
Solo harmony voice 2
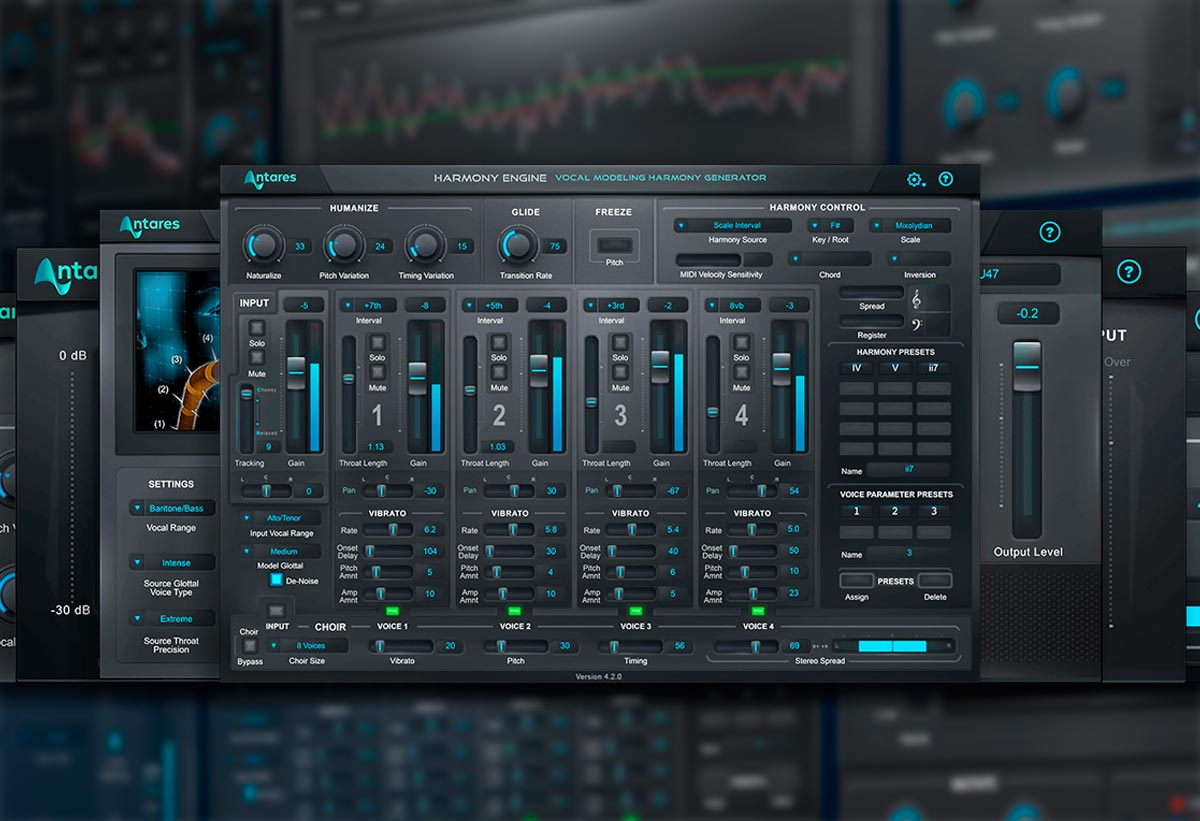tap(498, 341)
